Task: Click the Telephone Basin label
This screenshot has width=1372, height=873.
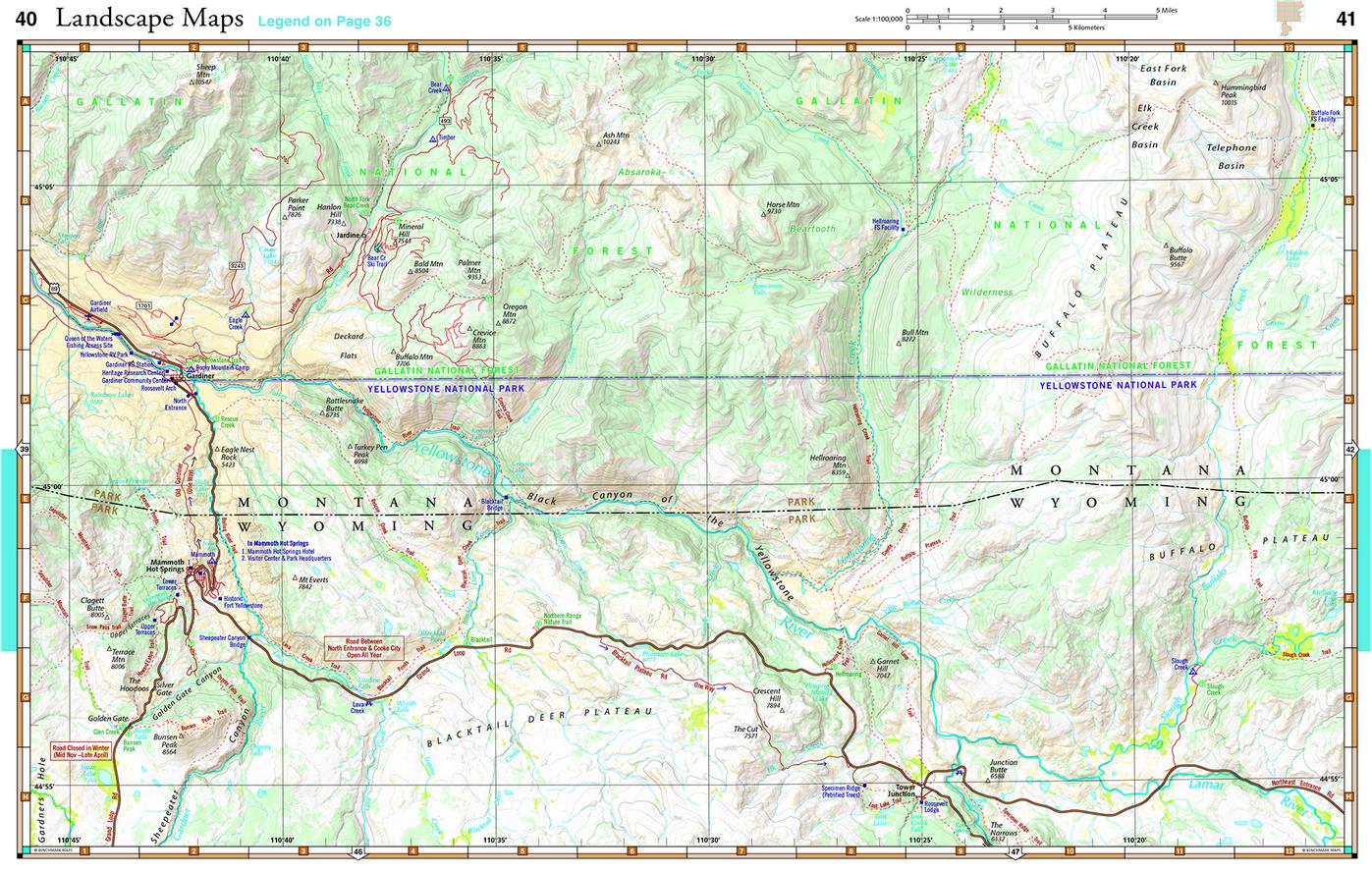Action: click(x=1231, y=157)
